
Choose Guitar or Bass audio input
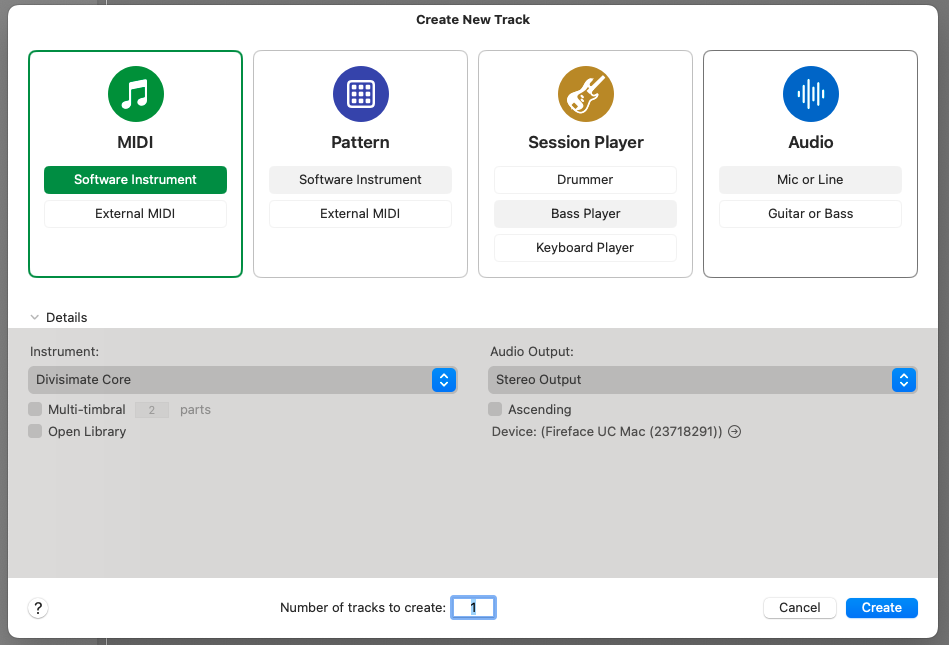810,214
